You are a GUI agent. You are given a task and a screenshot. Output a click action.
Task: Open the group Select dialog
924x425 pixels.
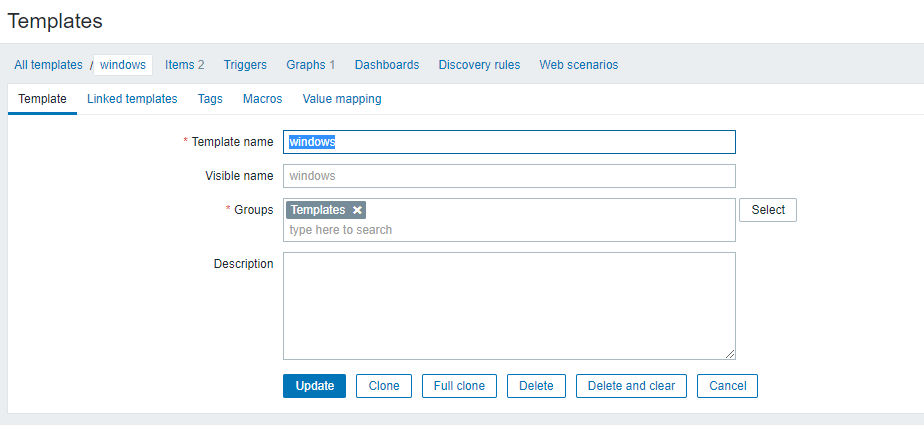click(768, 210)
